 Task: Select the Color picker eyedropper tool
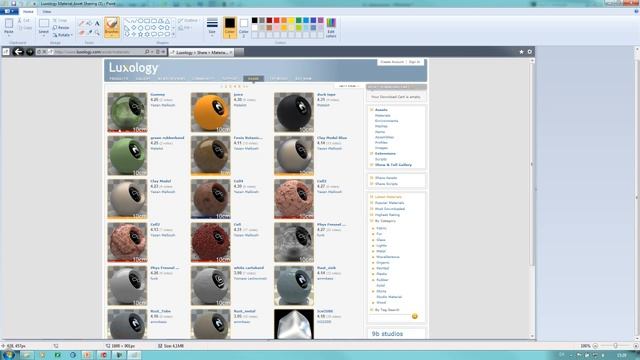89,32
